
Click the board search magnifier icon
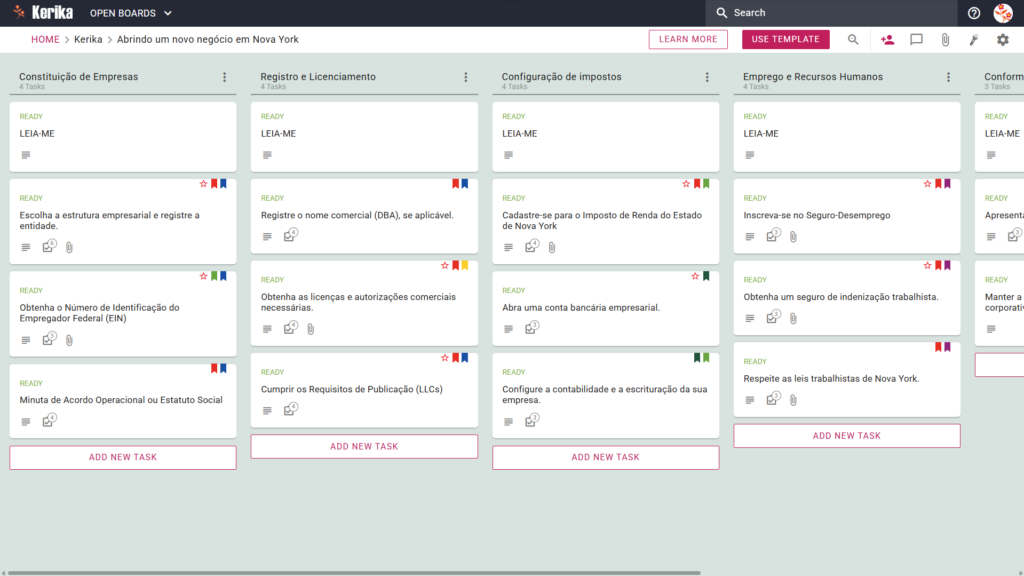pos(853,39)
